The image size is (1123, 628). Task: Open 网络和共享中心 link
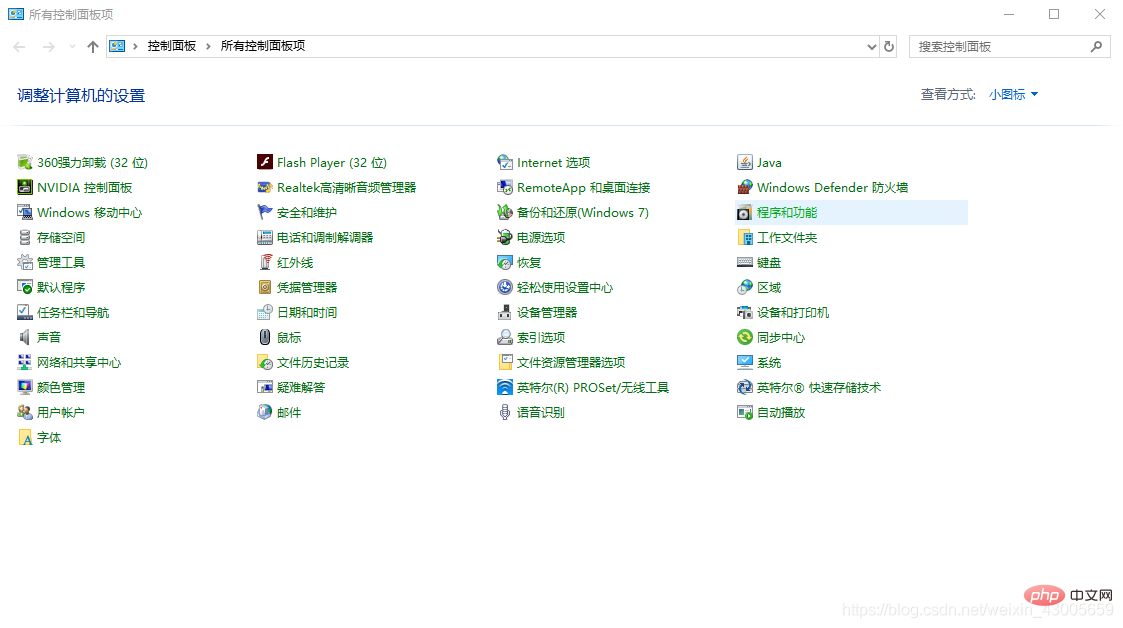pos(79,362)
